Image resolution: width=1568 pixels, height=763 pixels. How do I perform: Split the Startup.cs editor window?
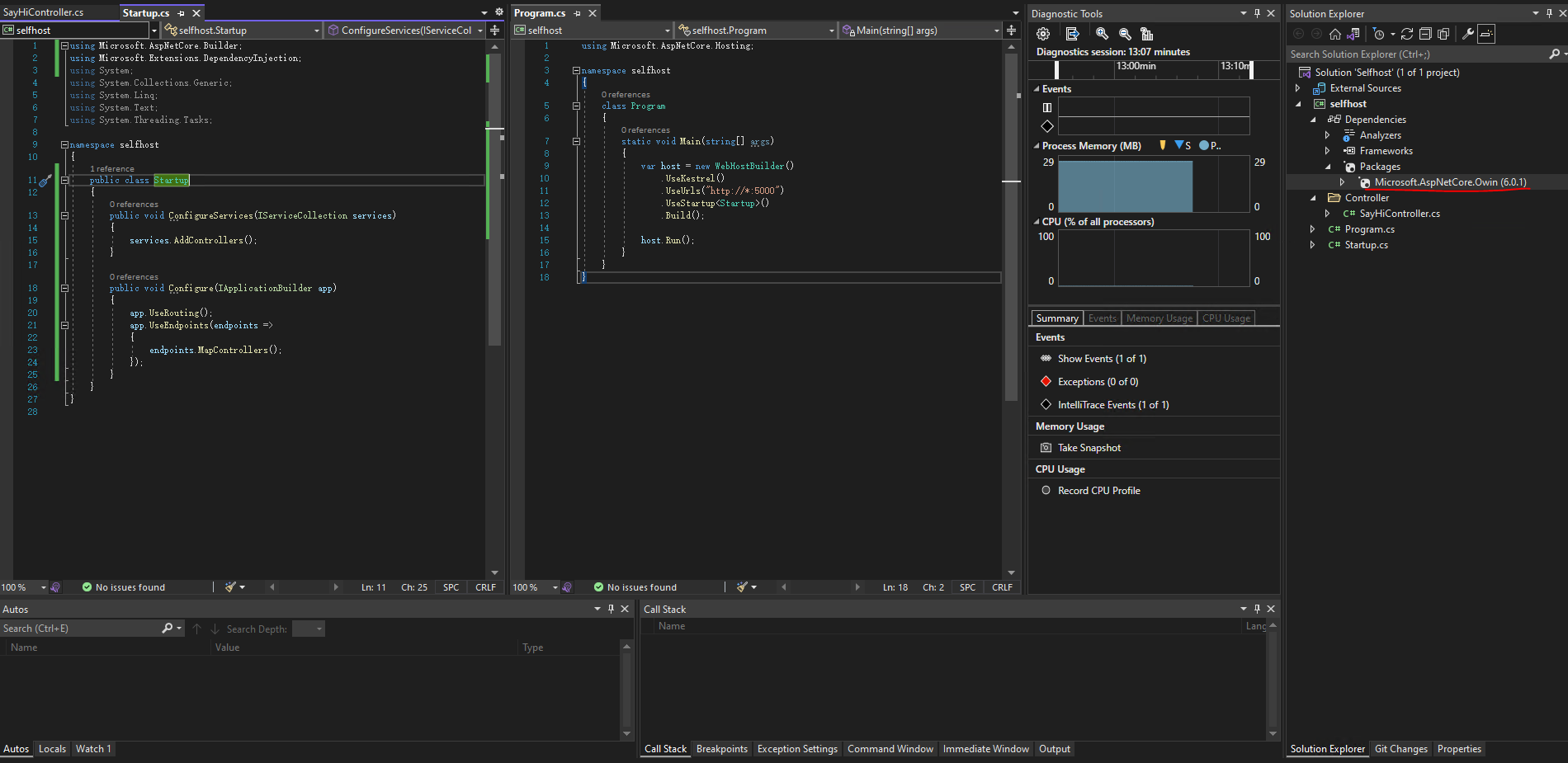tap(494, 30)
